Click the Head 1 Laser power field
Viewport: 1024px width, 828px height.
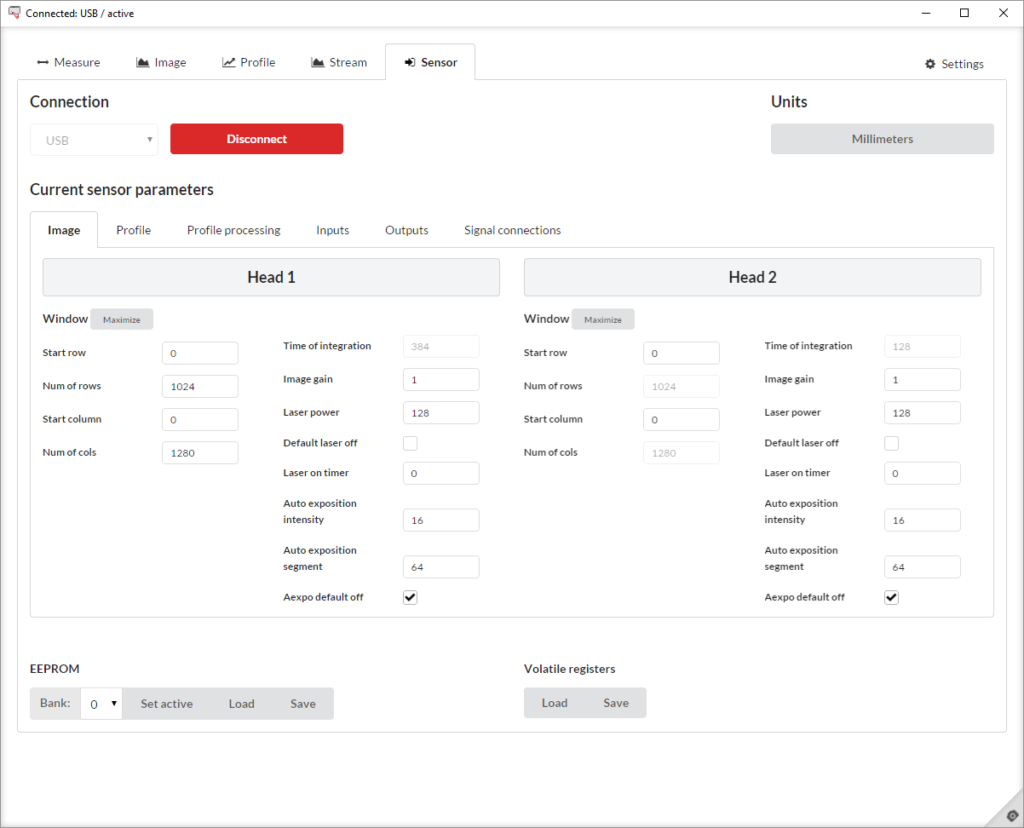pos(441,413)
